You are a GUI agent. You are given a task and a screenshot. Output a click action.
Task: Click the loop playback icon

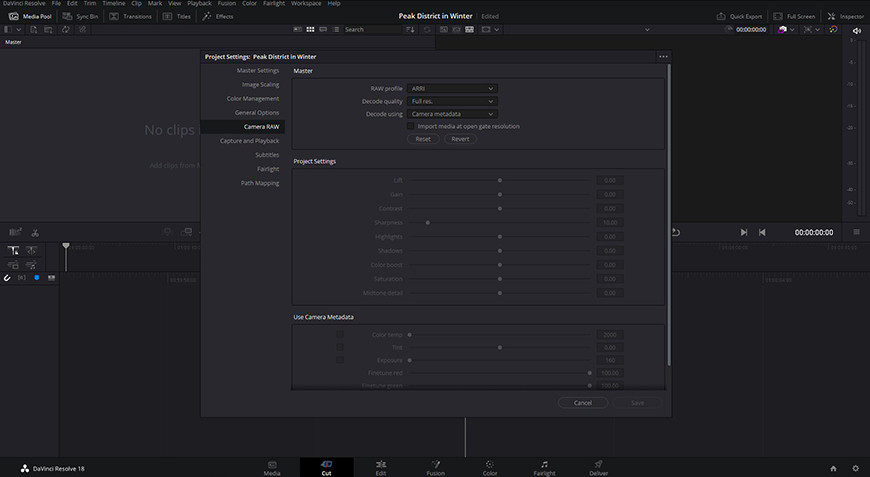click(676, 232)
